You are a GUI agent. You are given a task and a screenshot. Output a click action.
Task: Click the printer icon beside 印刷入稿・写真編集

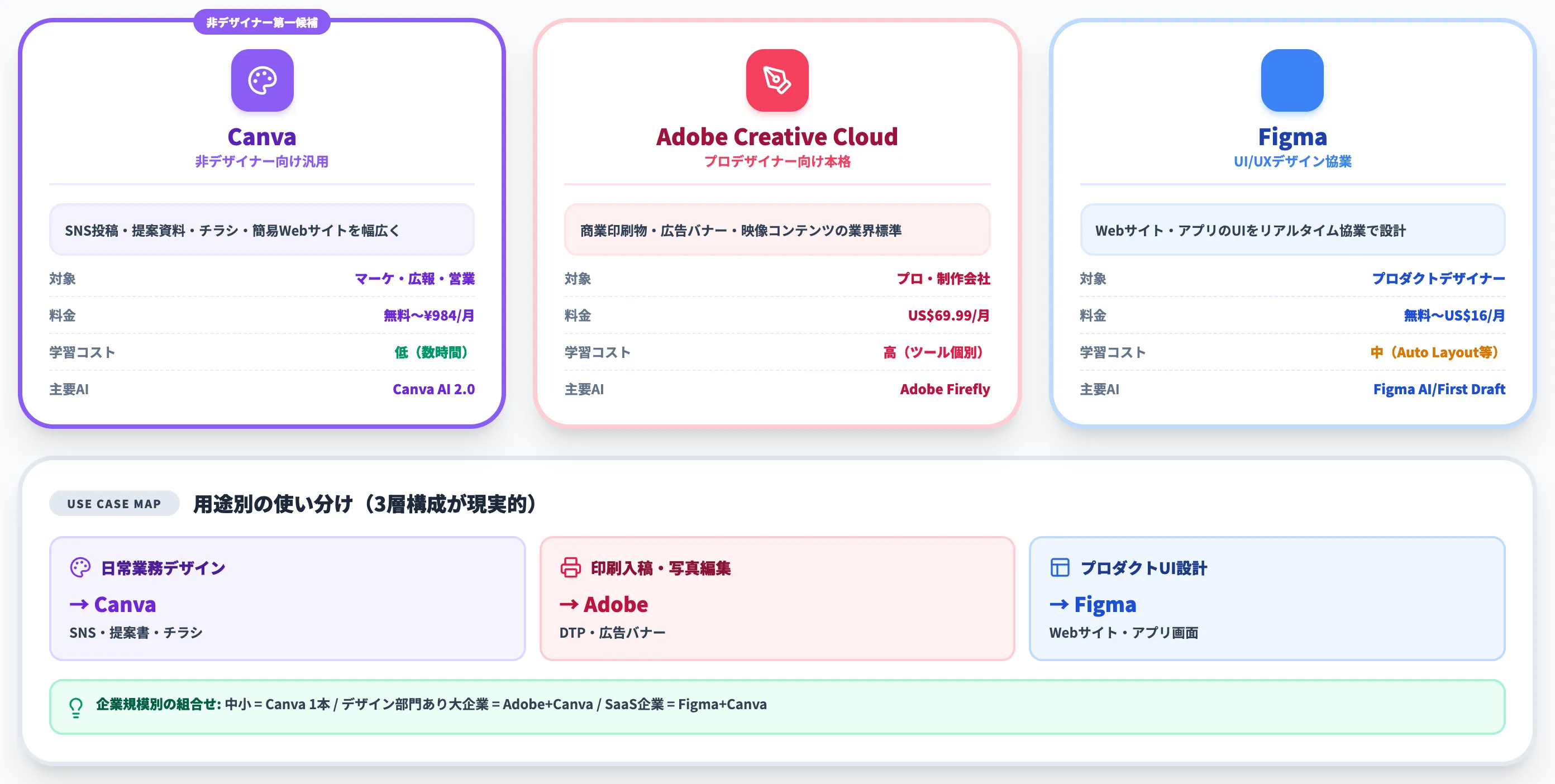pyautogui.click(x=570, y=567)
